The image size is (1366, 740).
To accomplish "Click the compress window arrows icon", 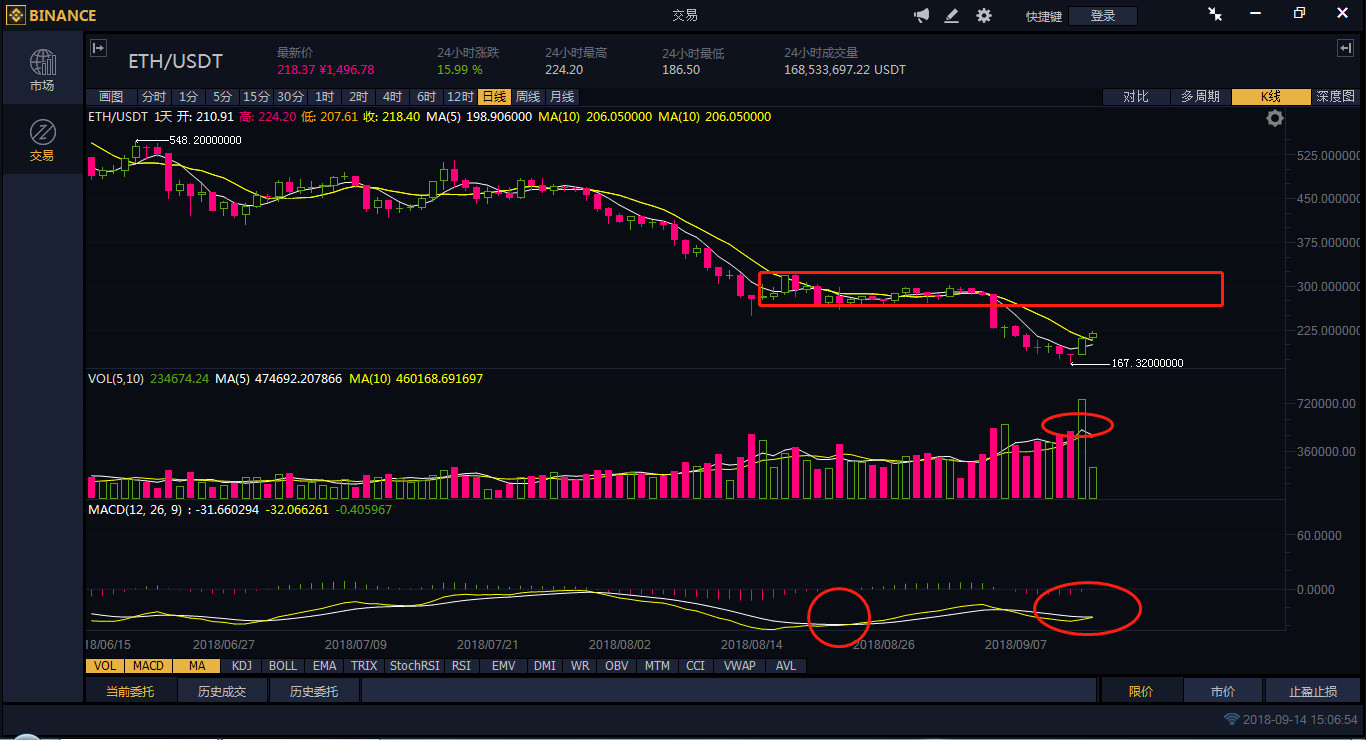I will 1215,14.
